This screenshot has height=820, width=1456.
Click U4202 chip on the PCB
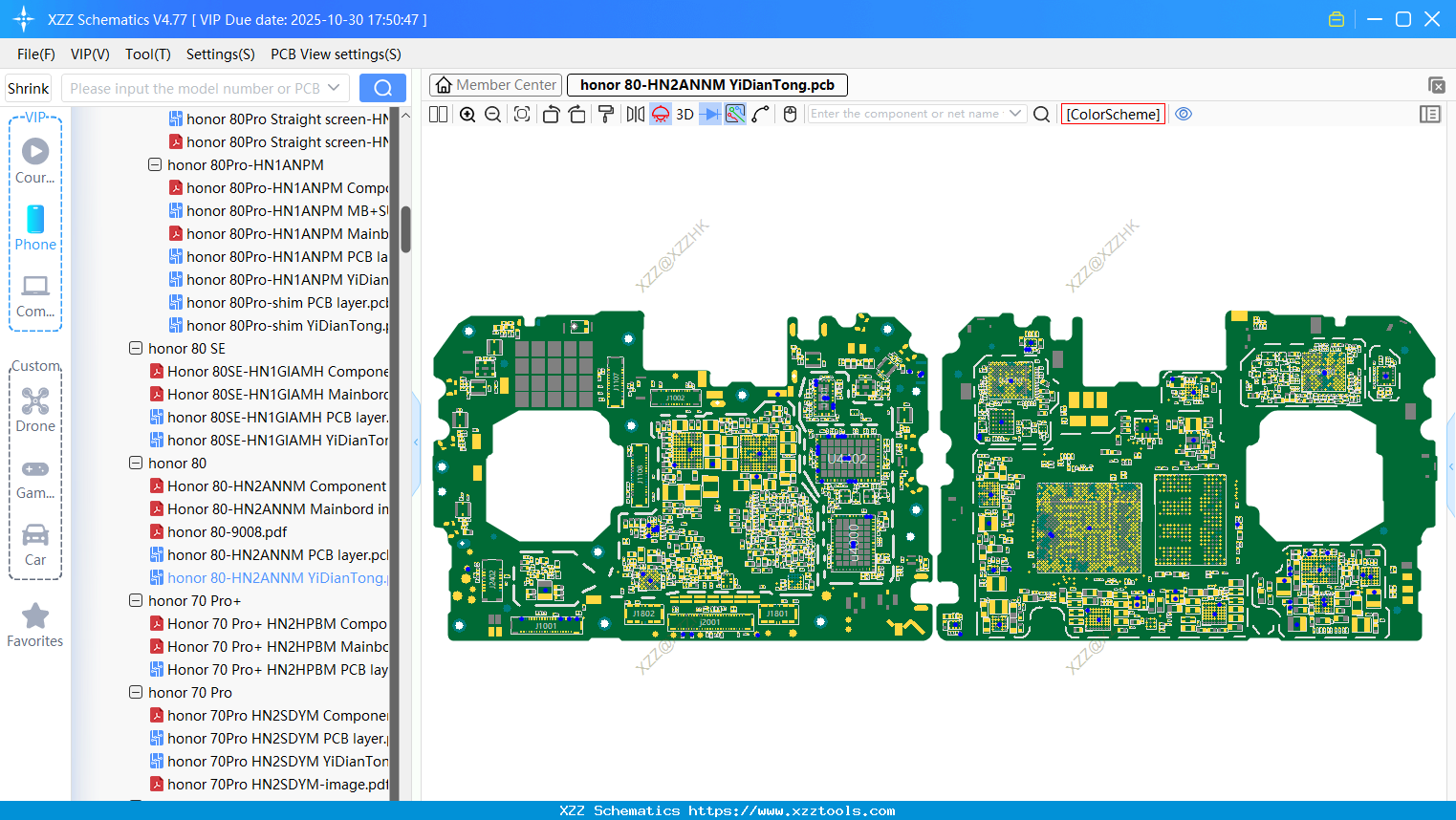[x=847, y=459]
